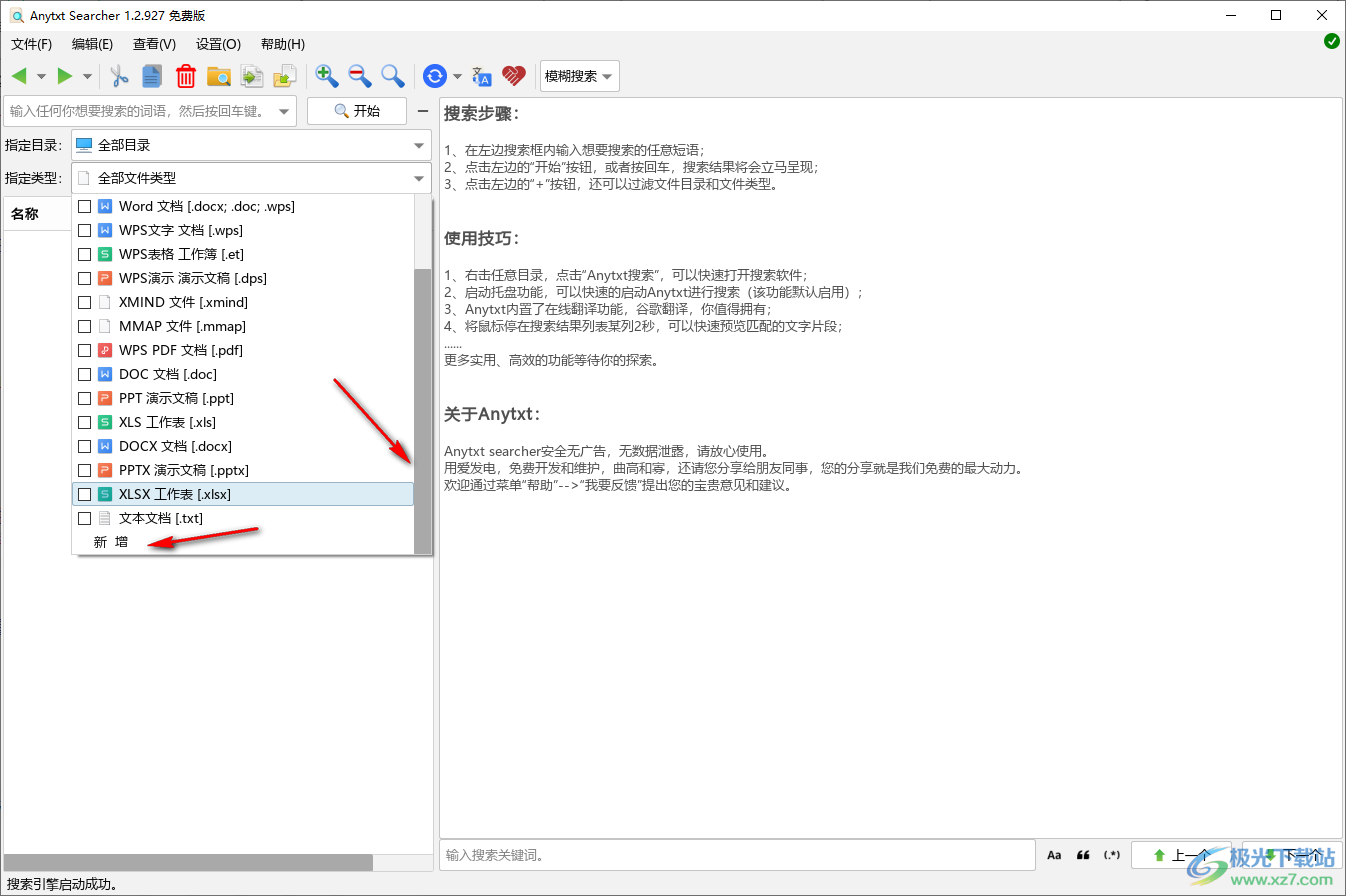Open the 文件(F) menu

pyautogui.click(x=32, y=44)
